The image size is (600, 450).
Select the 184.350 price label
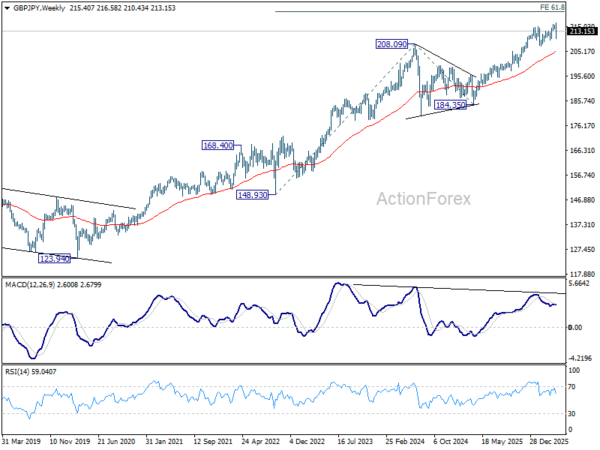(450, 104)
